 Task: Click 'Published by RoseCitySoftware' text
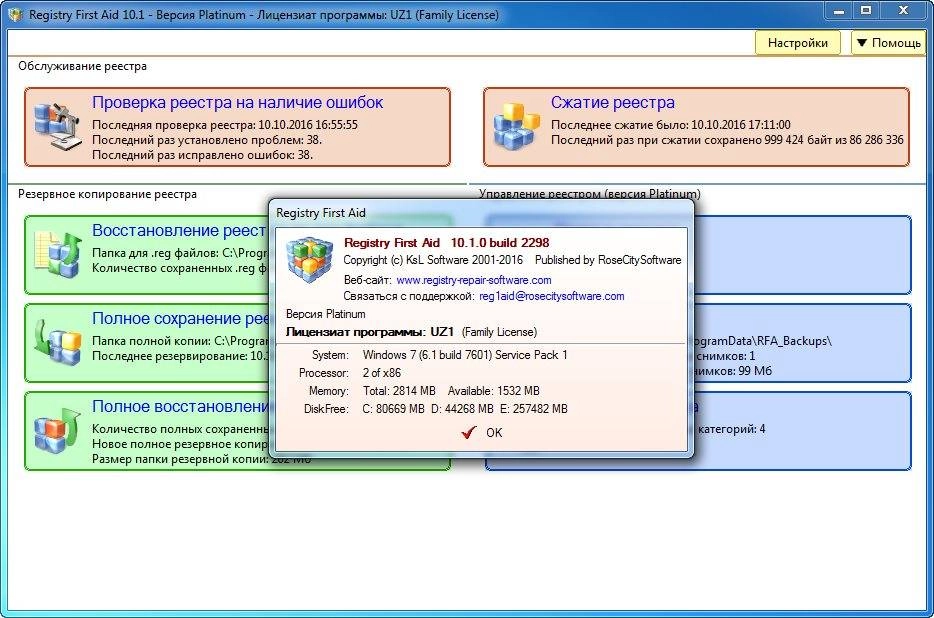click(x=608, y=260)
